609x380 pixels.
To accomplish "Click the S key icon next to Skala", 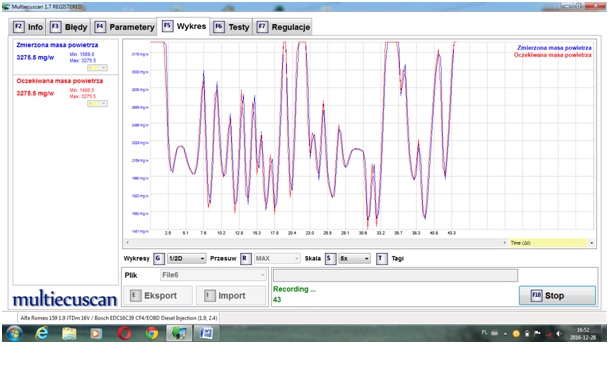I will 330,258.
